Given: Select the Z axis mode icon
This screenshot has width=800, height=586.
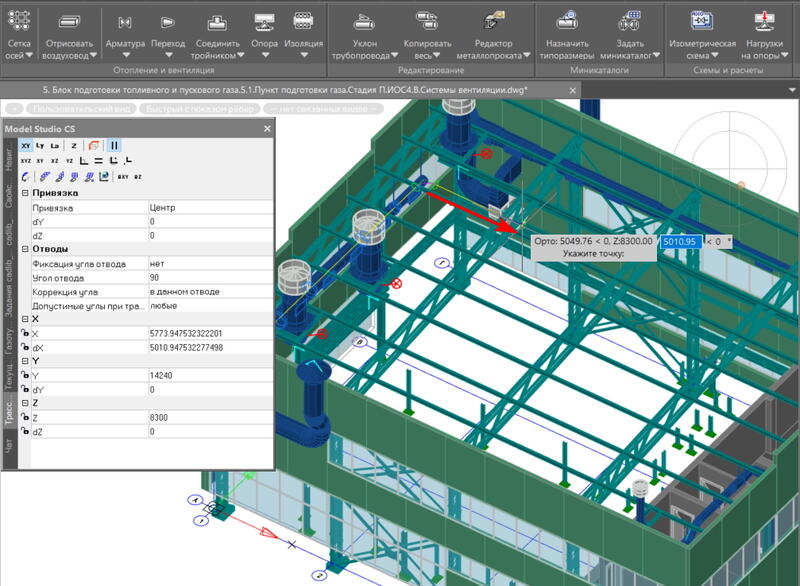Looking at the screenshot, I should pos(73,146).
